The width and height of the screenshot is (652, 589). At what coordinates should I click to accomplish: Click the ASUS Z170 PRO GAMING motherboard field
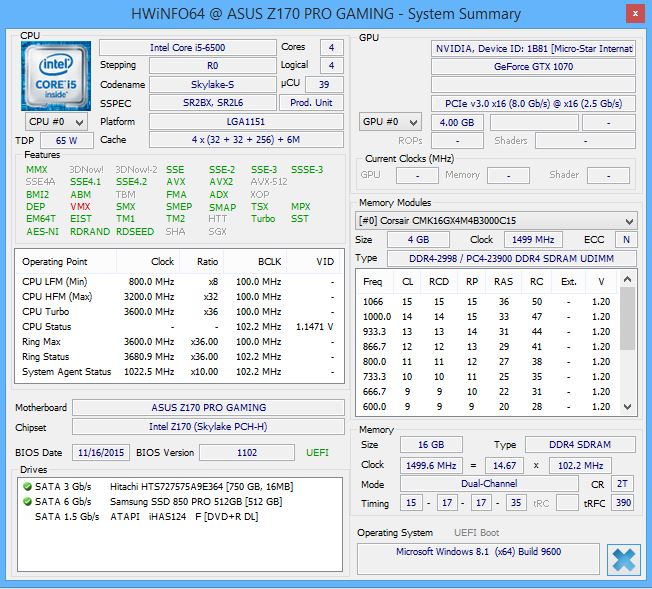pos(208,408)
